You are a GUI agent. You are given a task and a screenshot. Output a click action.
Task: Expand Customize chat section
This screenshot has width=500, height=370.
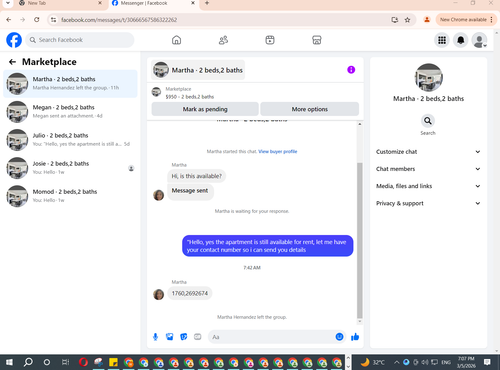point(428,152)
